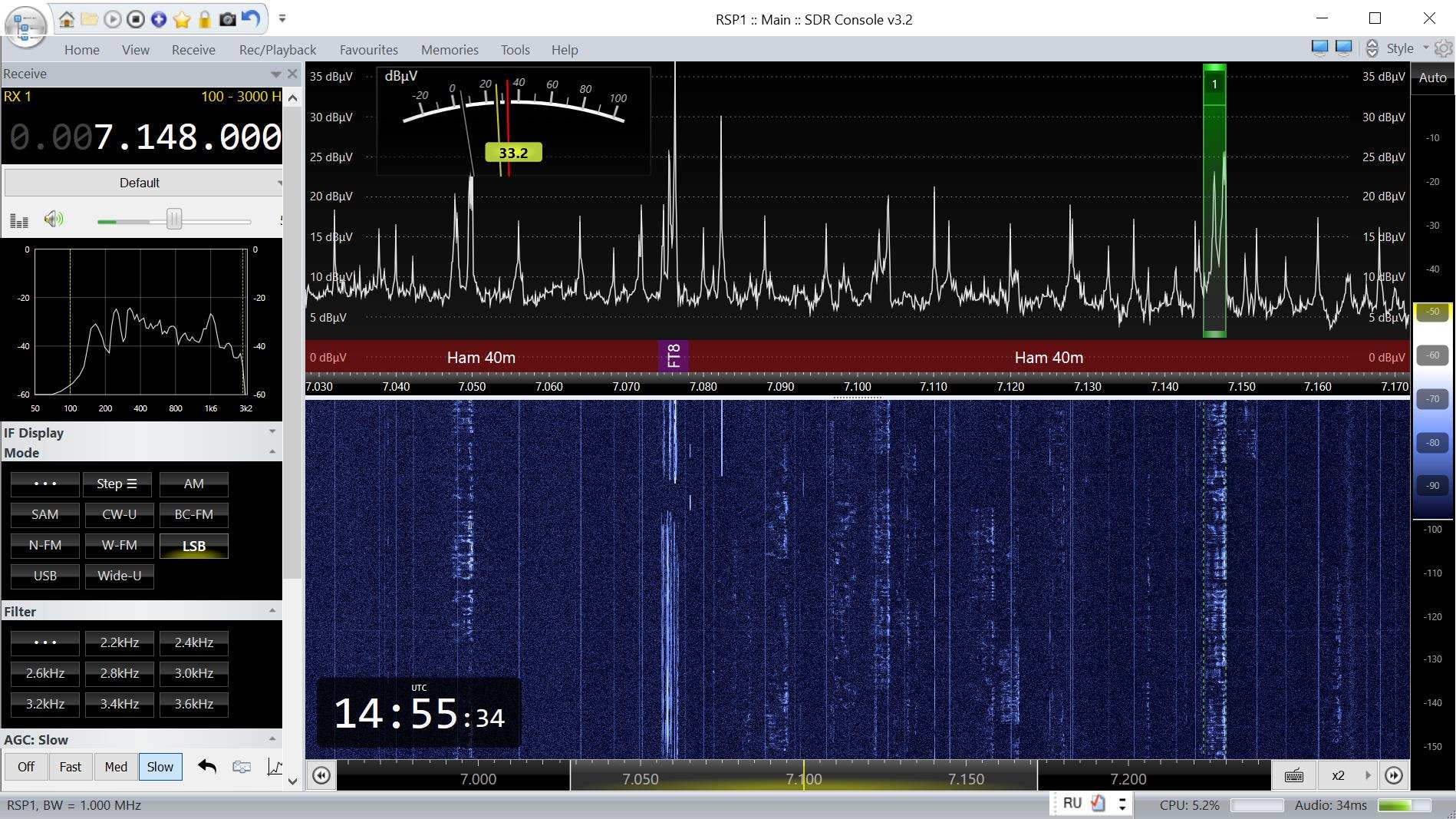Click the left circular arrow on frequency bar
Screen dimensions: 1456x819
(x=321, y=775)
